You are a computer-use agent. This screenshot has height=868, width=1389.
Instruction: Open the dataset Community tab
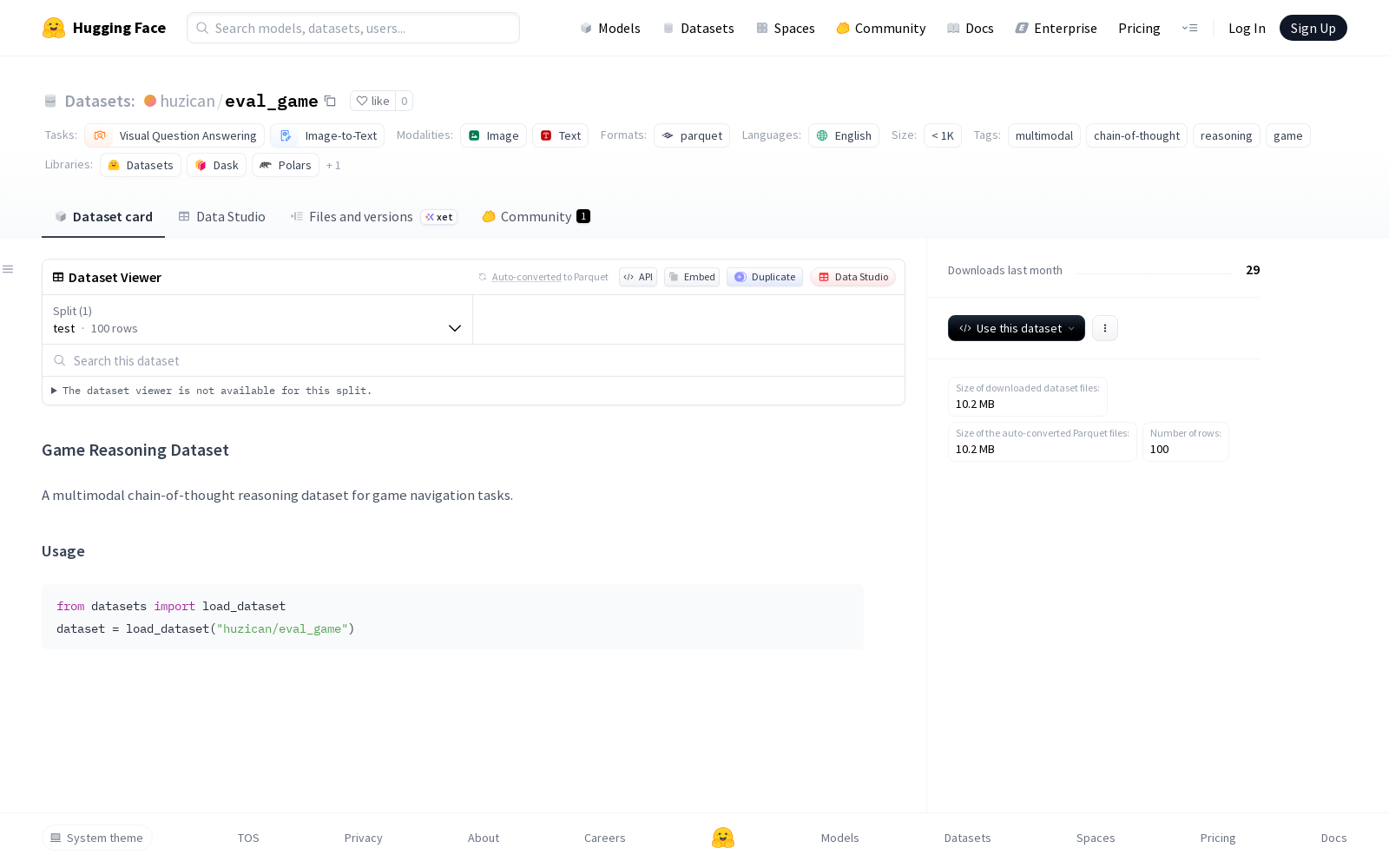pyautogui.click(x=536, y=217)
